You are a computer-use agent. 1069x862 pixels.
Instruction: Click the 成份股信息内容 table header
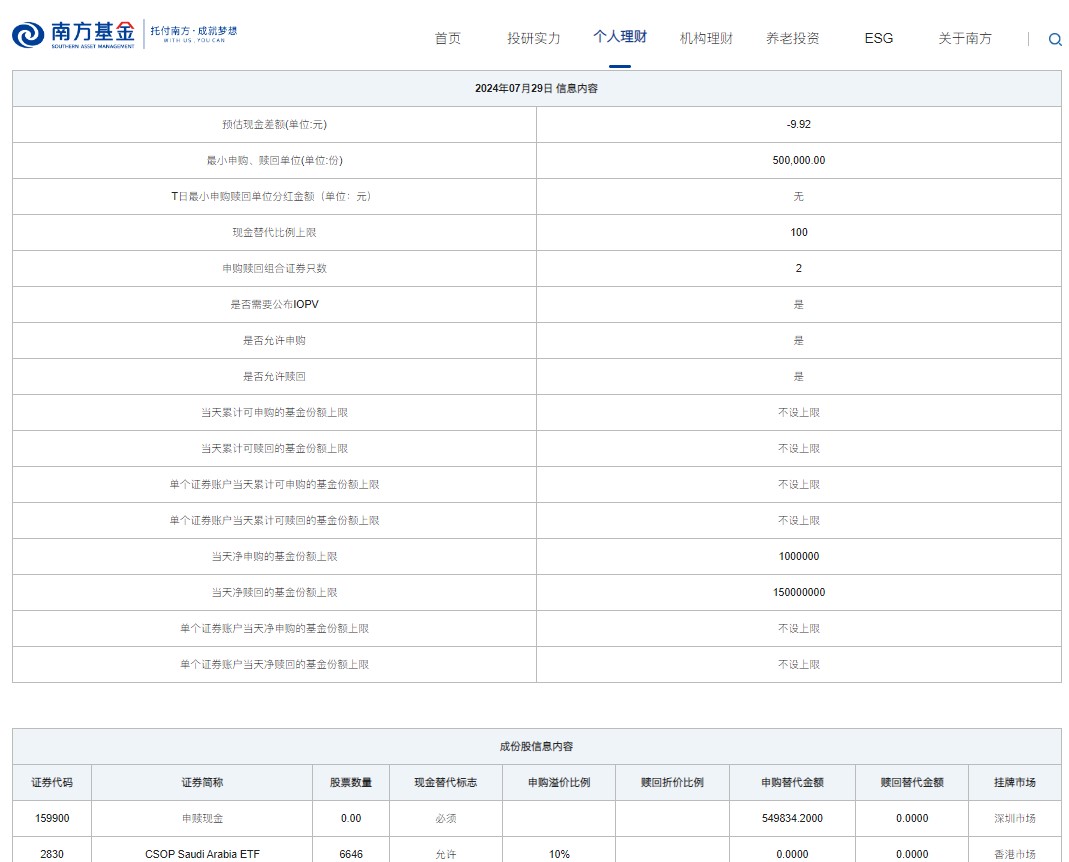coord(536,746)
